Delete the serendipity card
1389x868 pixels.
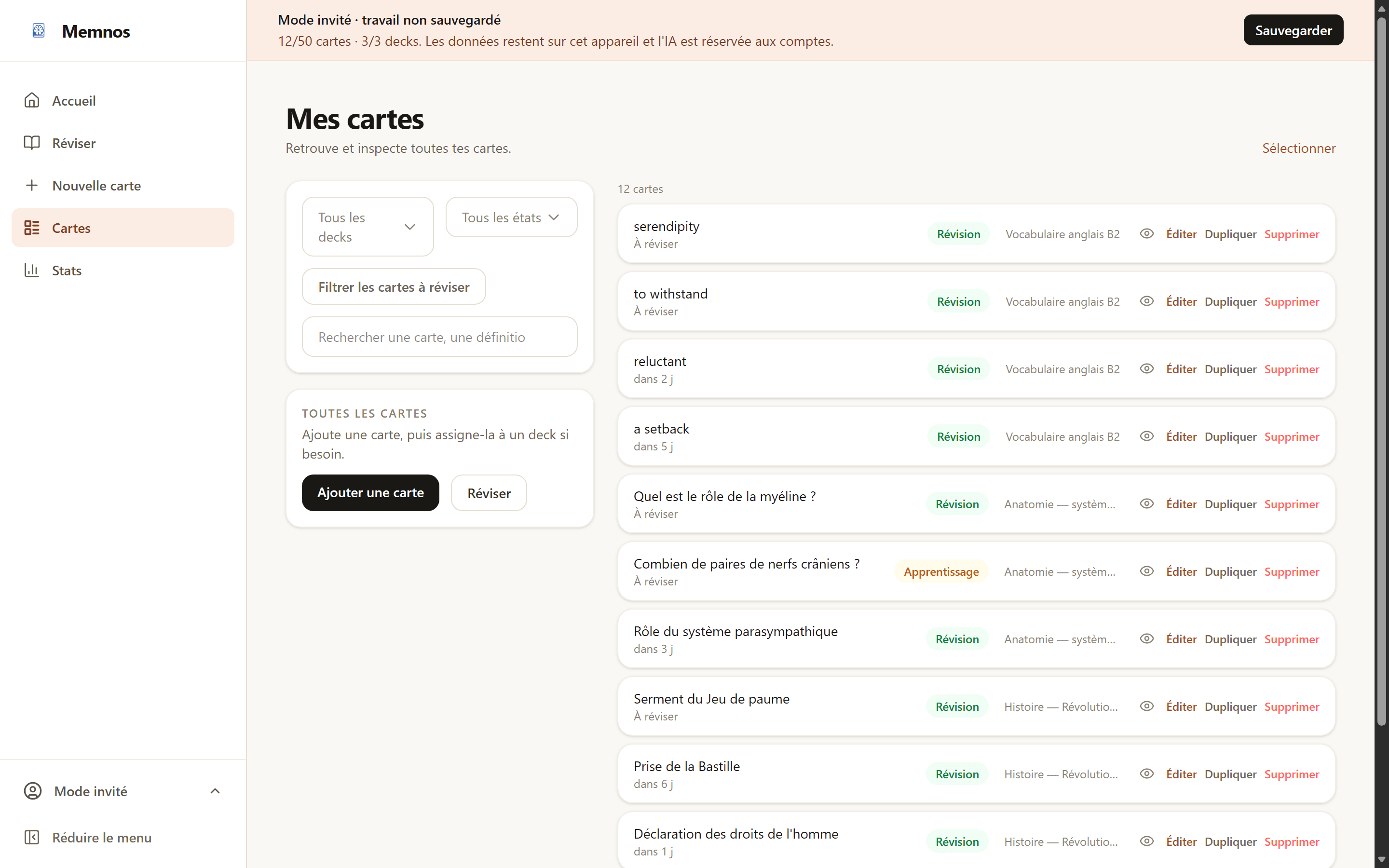coord(1292,234)
